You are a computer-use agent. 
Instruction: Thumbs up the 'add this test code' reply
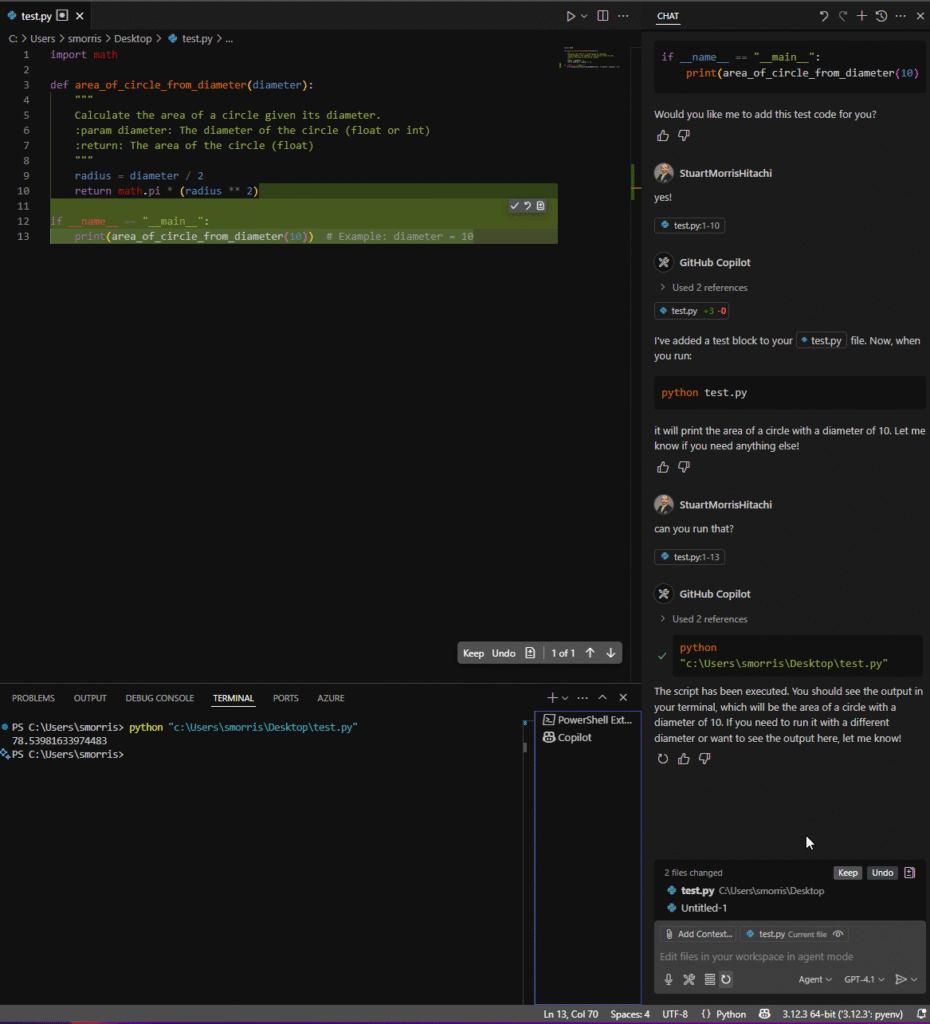point(663,136)
